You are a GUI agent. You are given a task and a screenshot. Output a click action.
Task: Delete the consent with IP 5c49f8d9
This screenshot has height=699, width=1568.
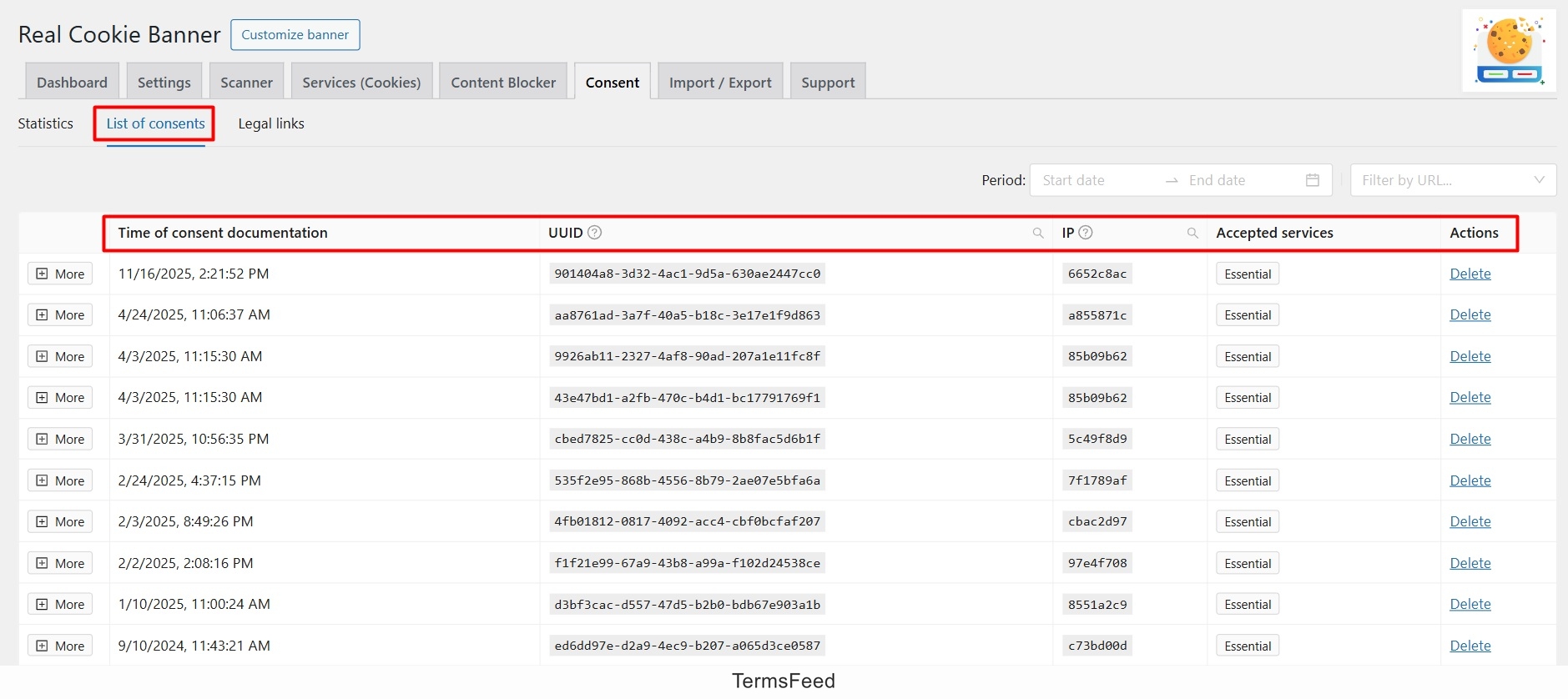click(1470, 439)
